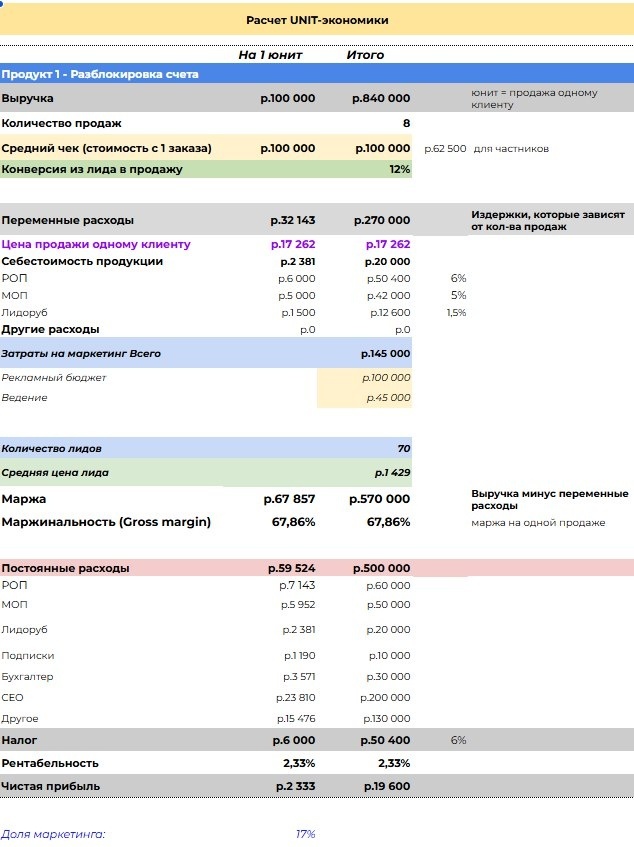Select the "Ведение" amount р.45 000
This screenshot has height=847, width=634.
tap(386, 398)
